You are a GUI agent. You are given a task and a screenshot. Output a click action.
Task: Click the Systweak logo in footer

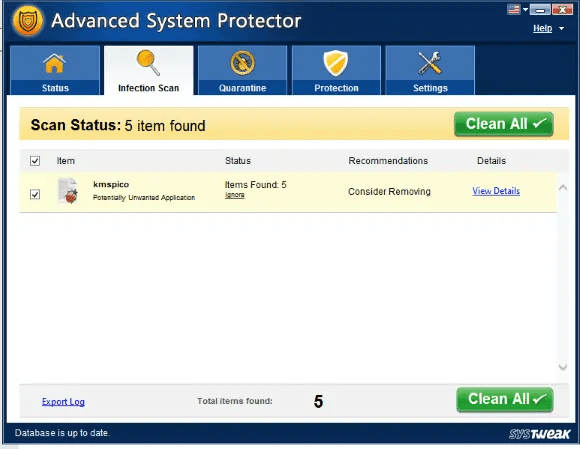click(x=539, y=433)
